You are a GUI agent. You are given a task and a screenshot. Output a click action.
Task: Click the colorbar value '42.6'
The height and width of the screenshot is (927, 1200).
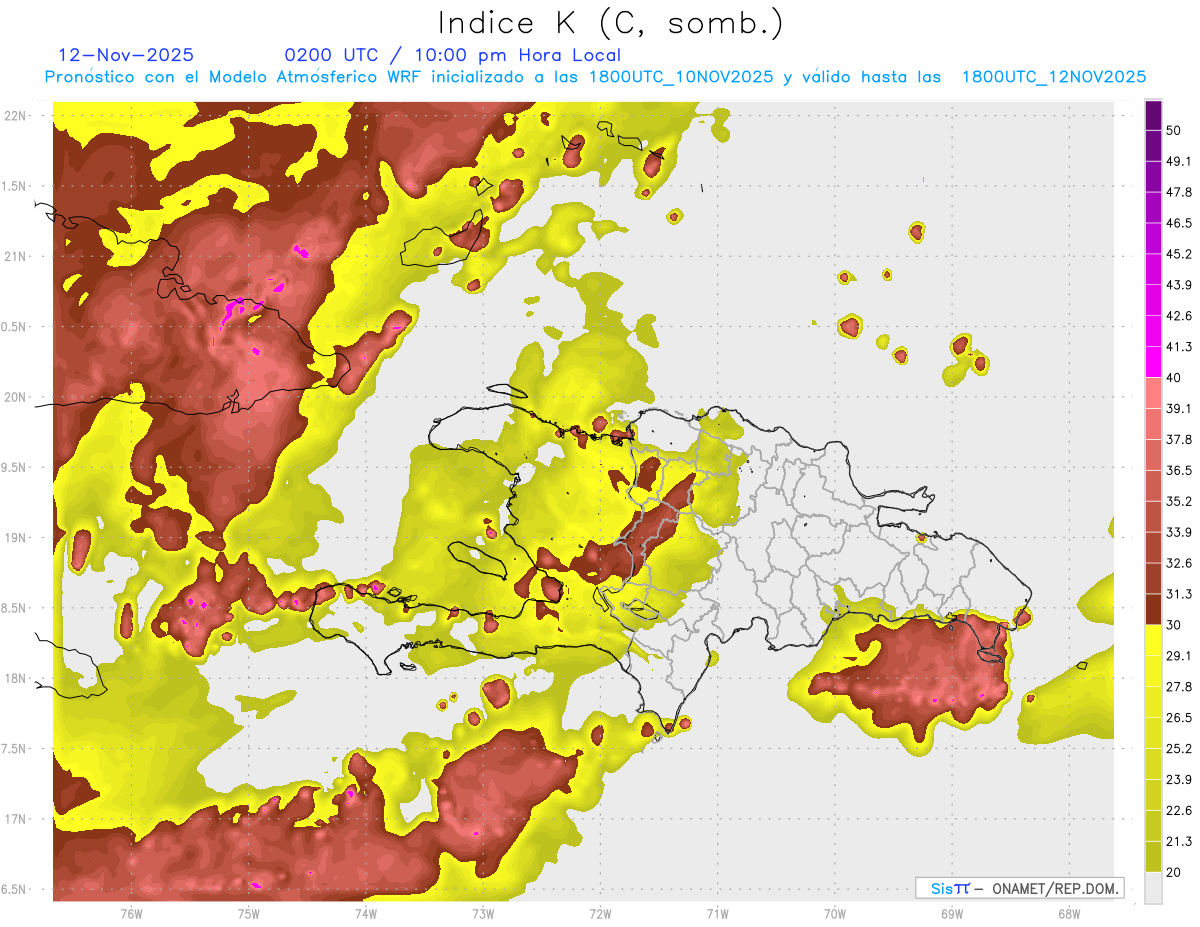[x=1178, y=316]
